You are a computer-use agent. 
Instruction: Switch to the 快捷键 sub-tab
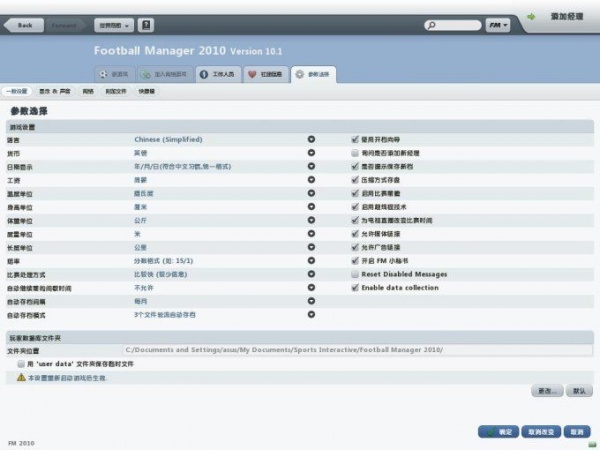147,91
